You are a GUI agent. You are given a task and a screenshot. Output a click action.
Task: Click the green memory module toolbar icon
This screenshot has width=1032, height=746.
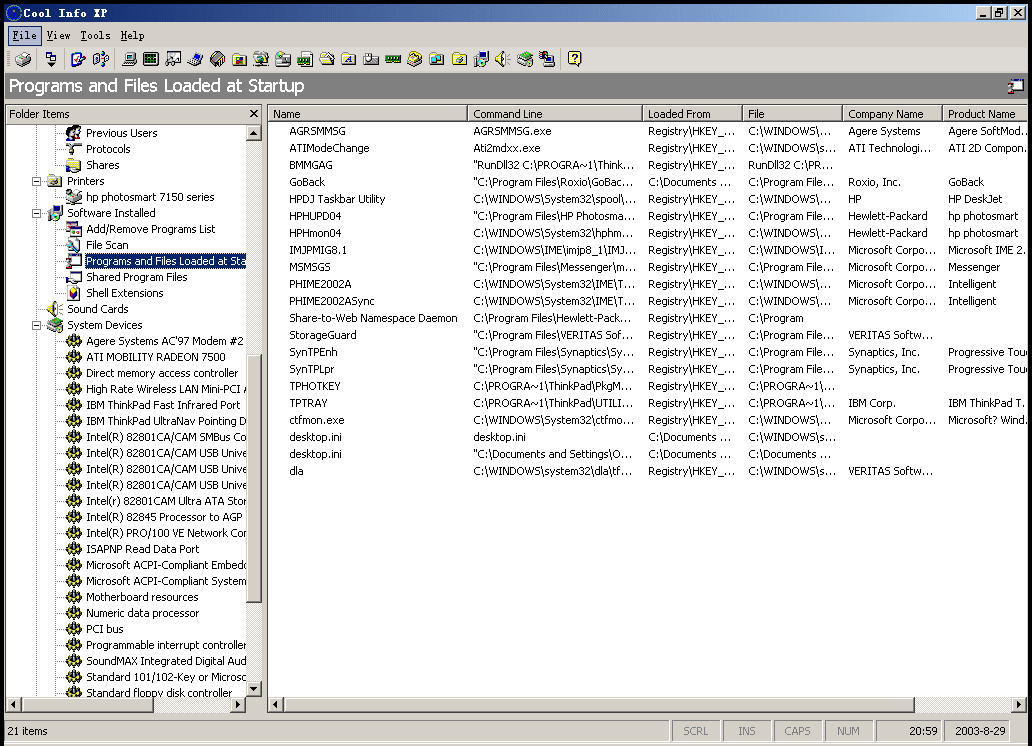[393, 59]
